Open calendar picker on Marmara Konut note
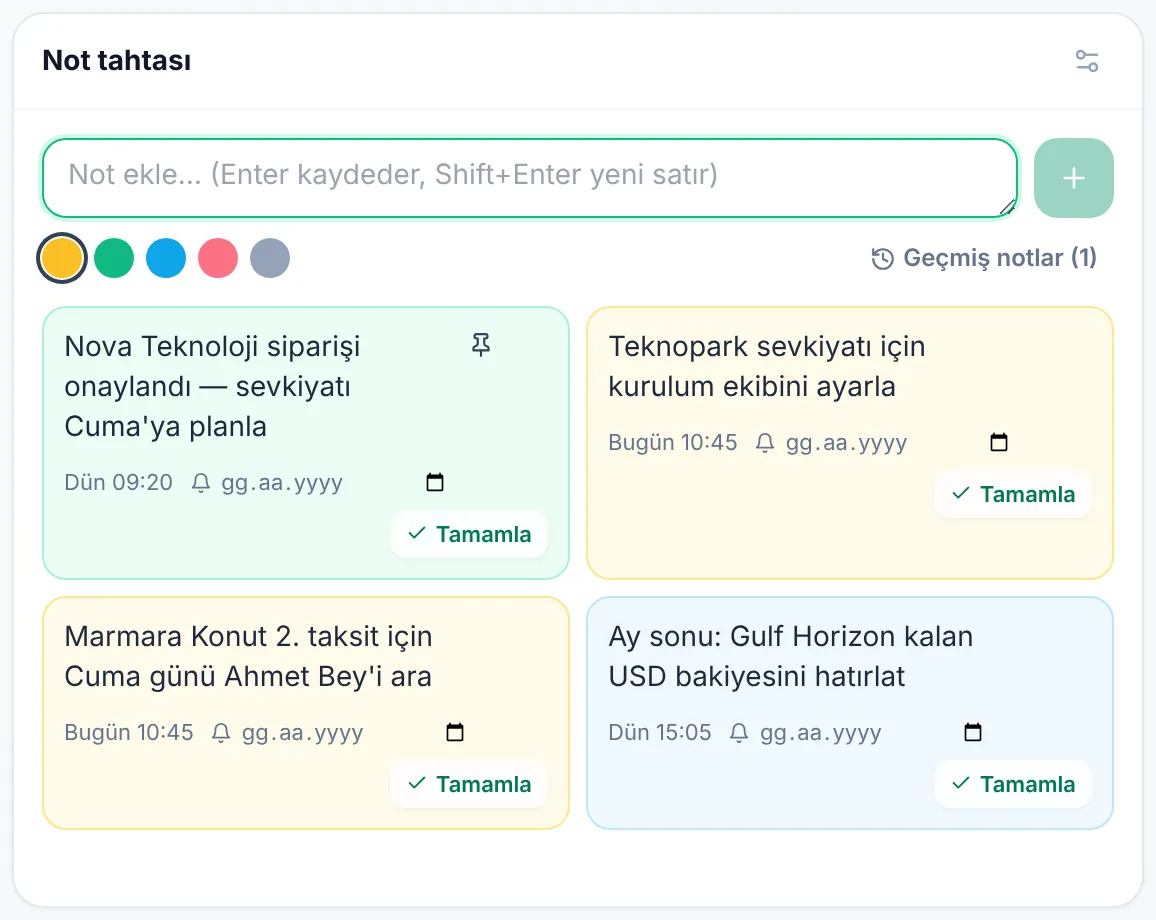This screenshot has width=1156, height=920. 456,732
